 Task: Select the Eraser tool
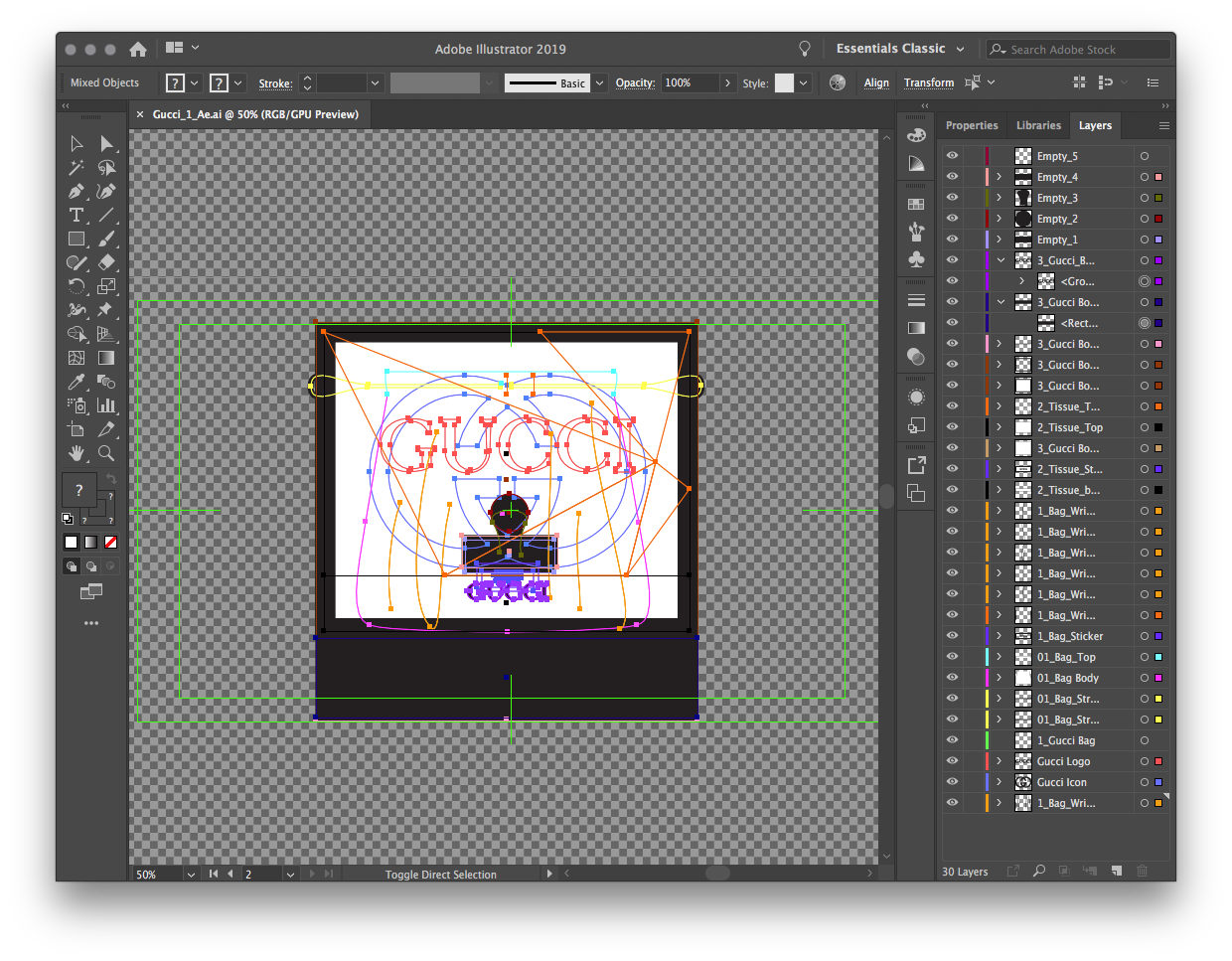click(x=106, y=263)
